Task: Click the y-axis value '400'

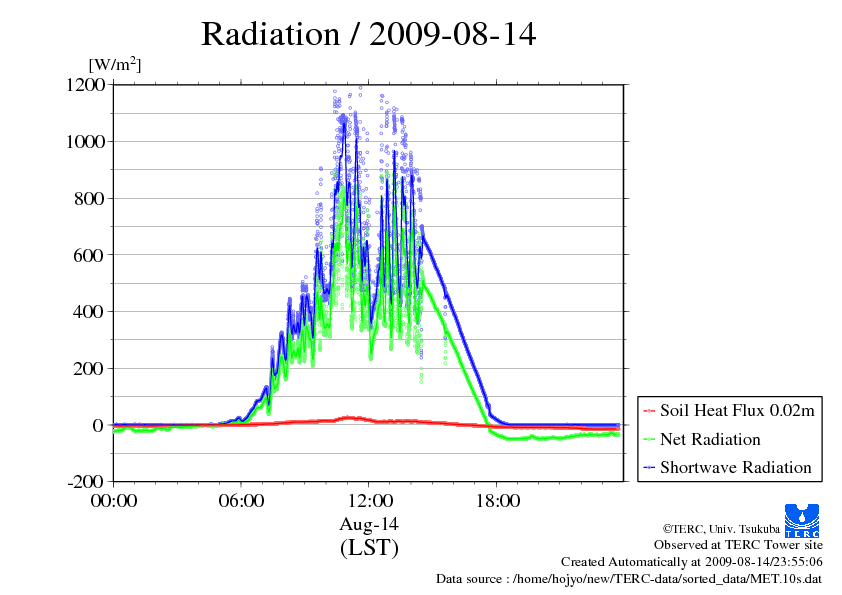Action: 89,312
